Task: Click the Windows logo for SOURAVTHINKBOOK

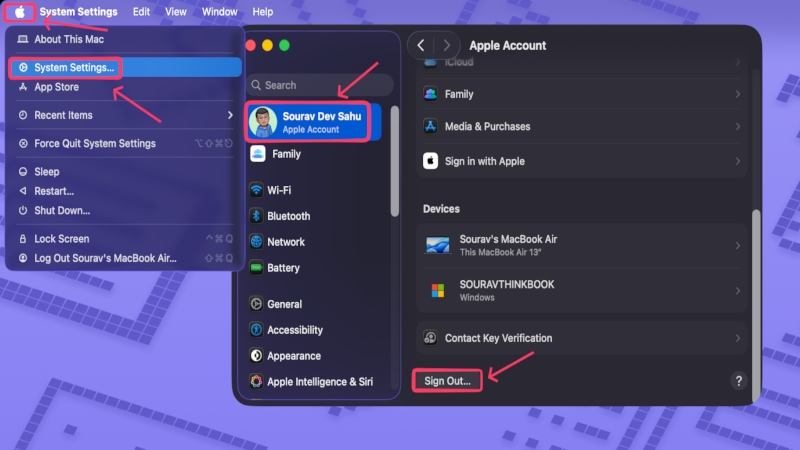Action: click(x=438, y=290)
